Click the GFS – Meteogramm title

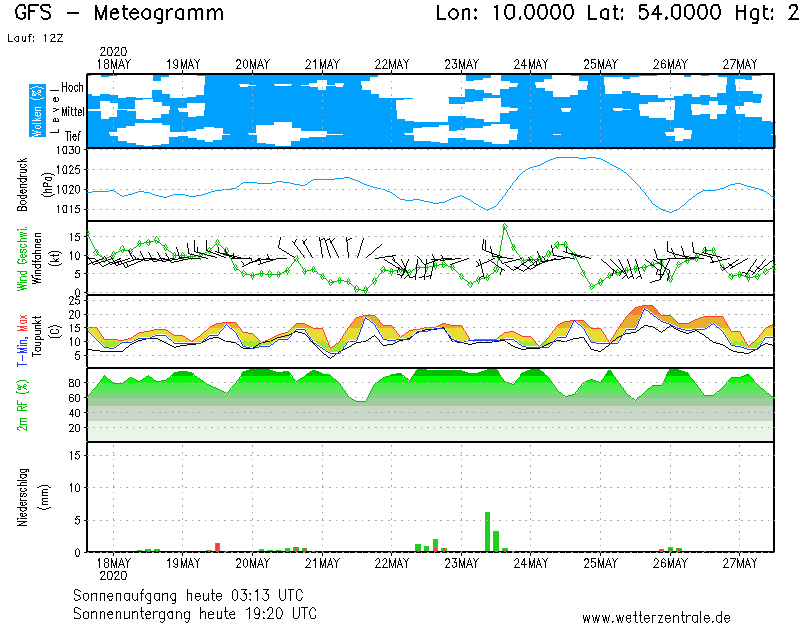[119, 13]
